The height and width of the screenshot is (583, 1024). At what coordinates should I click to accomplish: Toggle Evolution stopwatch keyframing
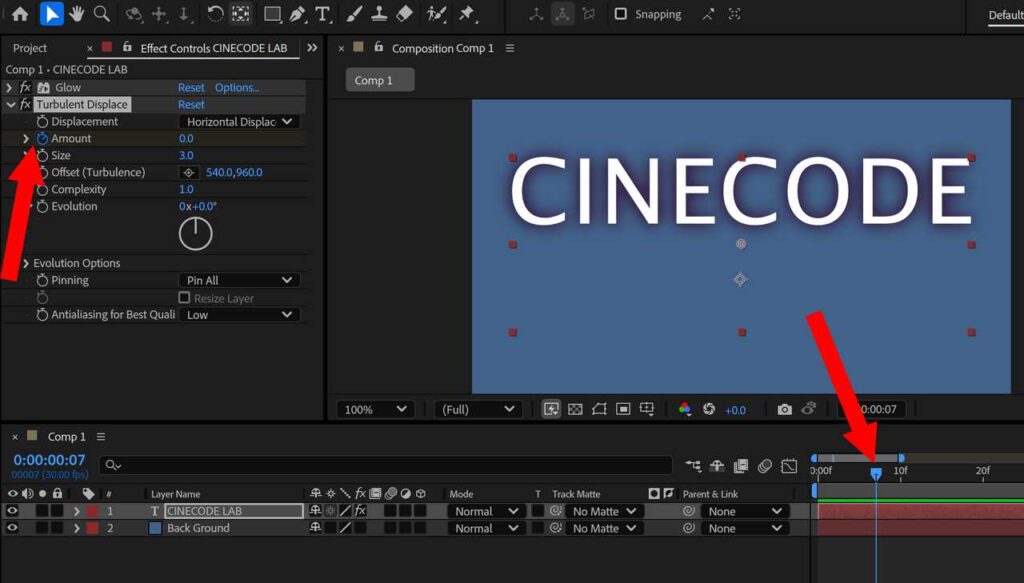click(42, 206)
